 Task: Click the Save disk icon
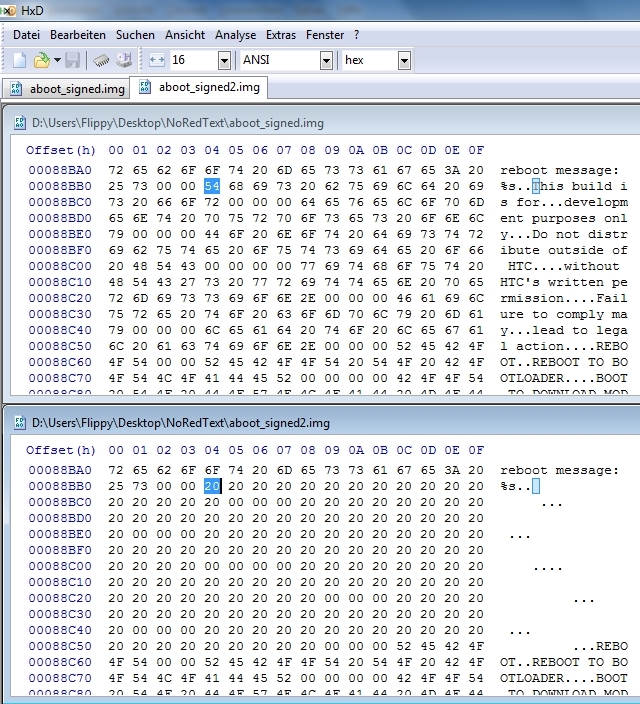point(72,60)
